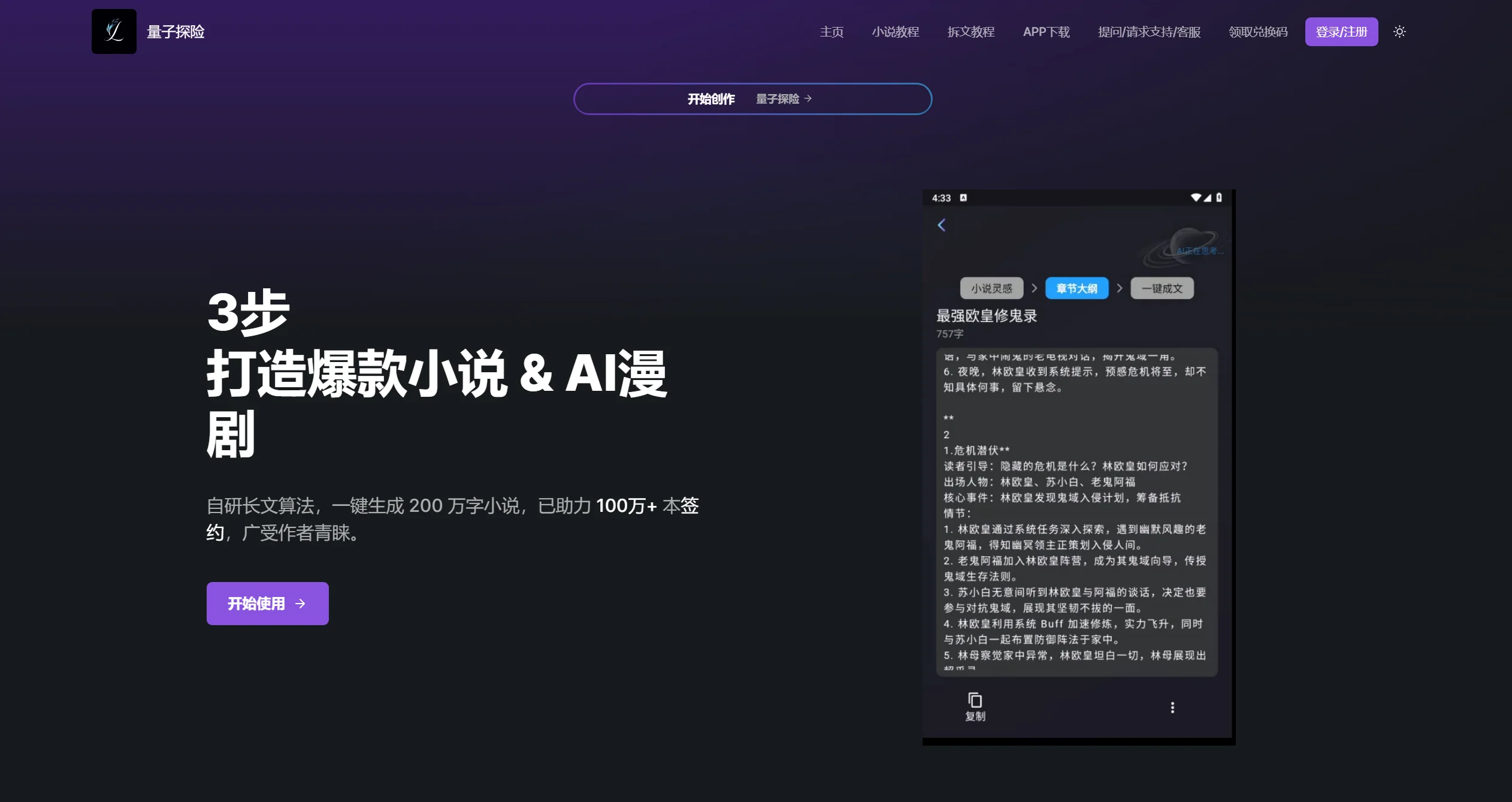Select the 一键成文 step tab
This screenshot has height=802, width=1512.
(1162, 288)
